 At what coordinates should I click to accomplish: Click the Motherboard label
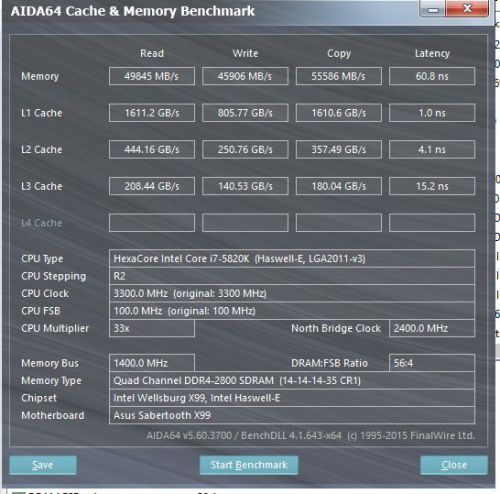[x=53, y=415]
